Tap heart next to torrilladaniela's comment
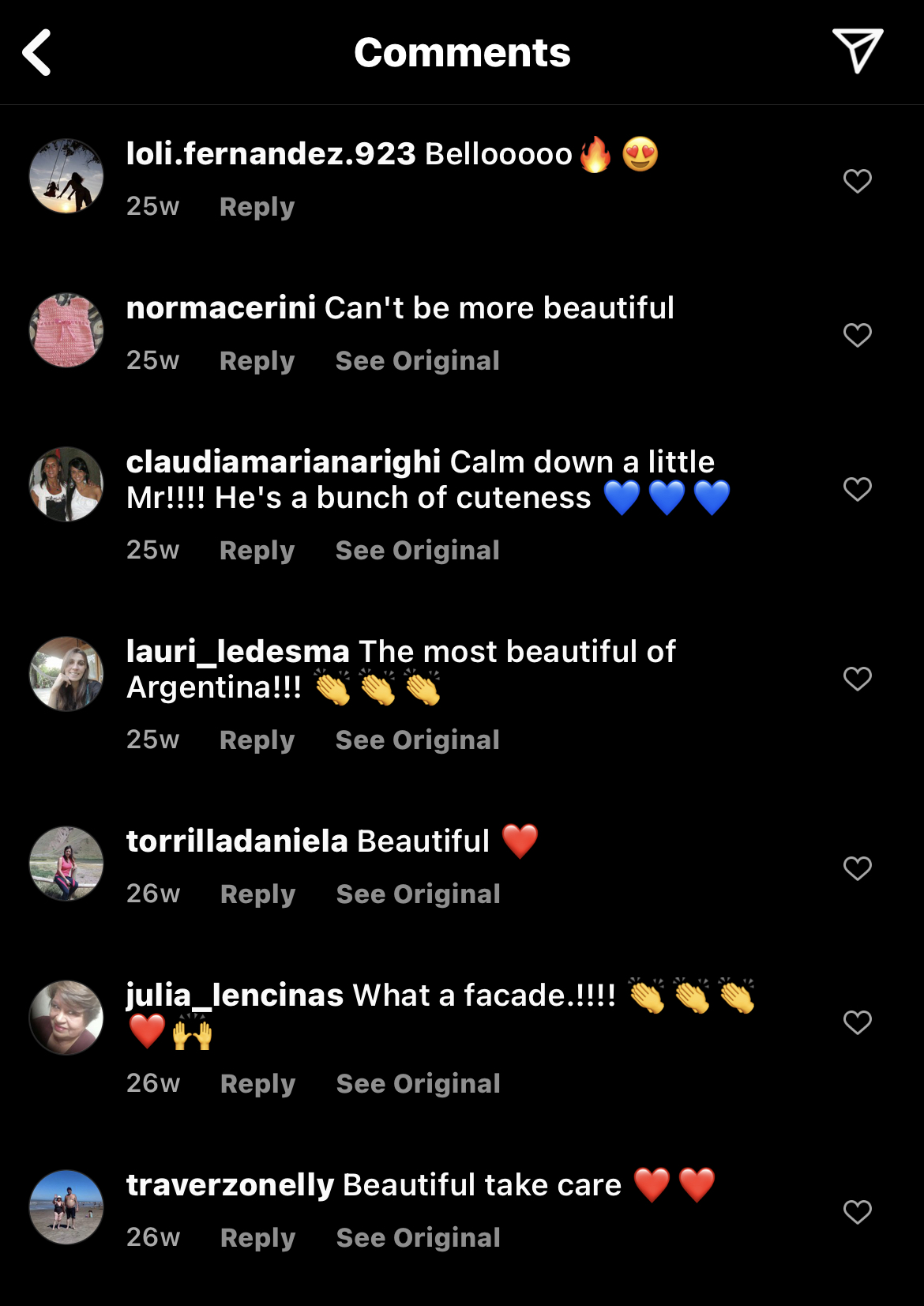This screenshot has height=1306, width=924. click(x=858, y=868)
